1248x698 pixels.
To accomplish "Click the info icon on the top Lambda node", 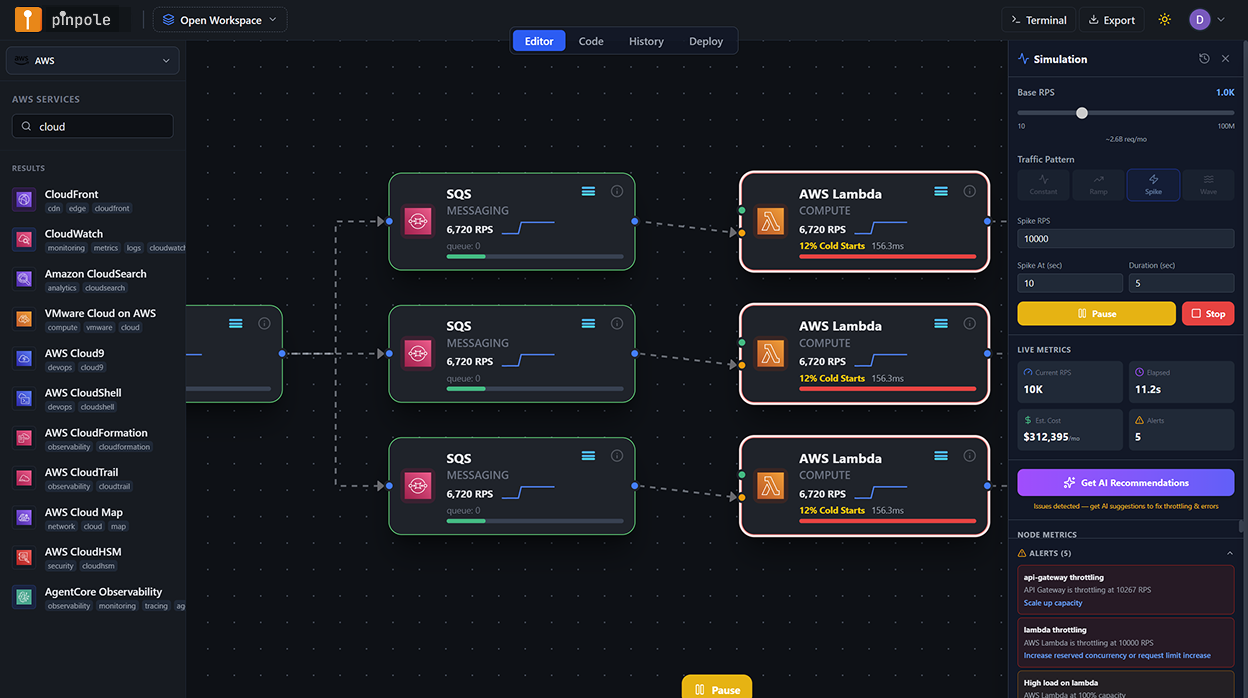I will [x=969, y=191].
